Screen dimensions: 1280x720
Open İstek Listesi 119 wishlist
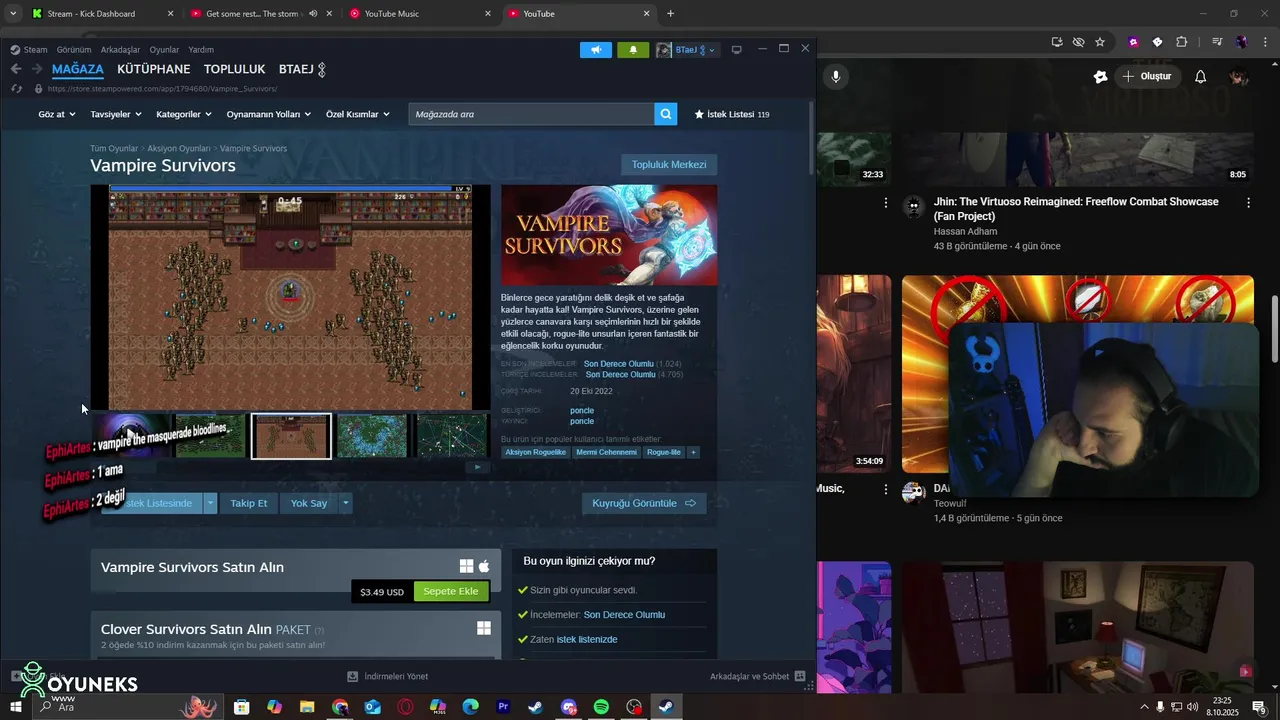tap(732, 114)
